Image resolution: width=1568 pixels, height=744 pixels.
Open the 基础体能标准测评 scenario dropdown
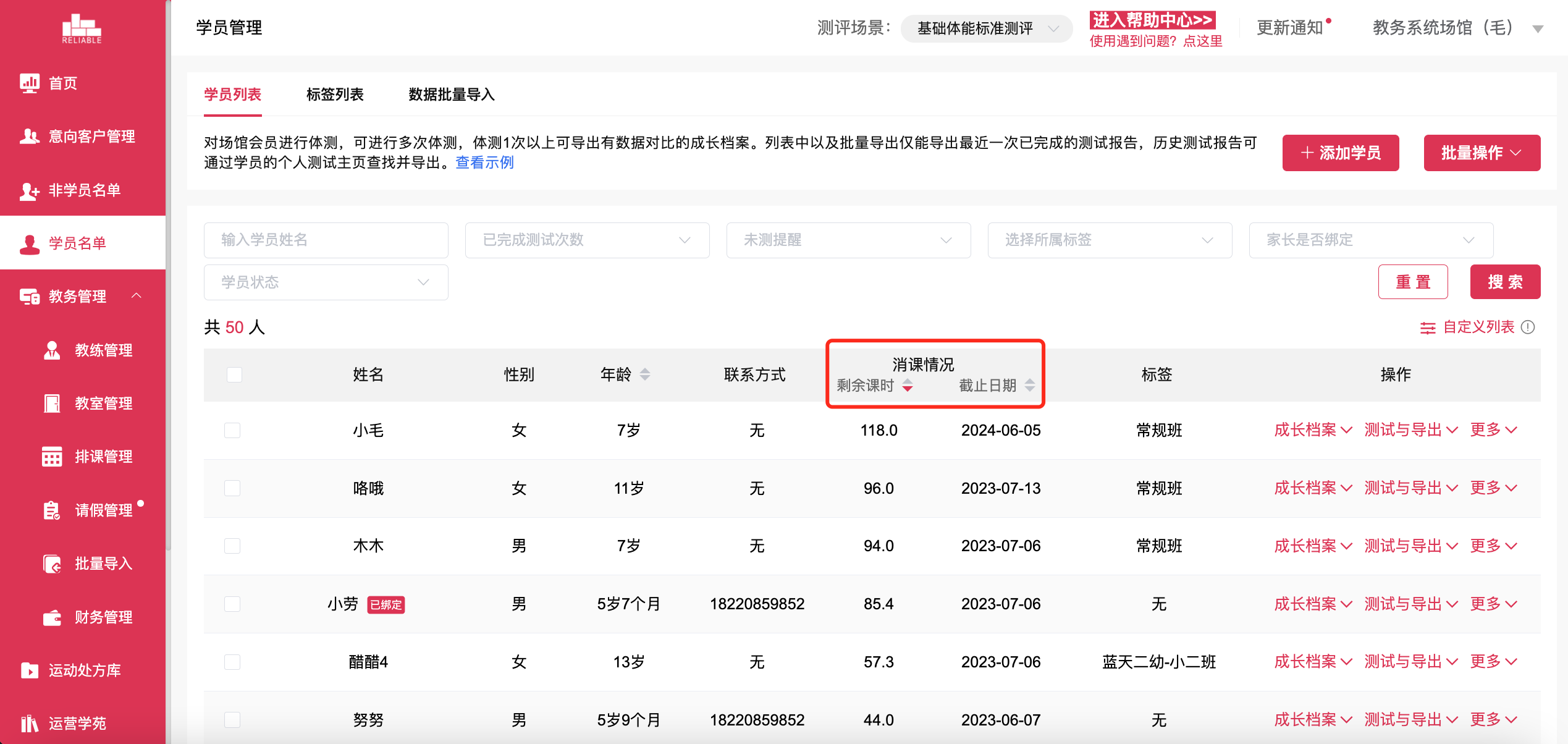987,28
